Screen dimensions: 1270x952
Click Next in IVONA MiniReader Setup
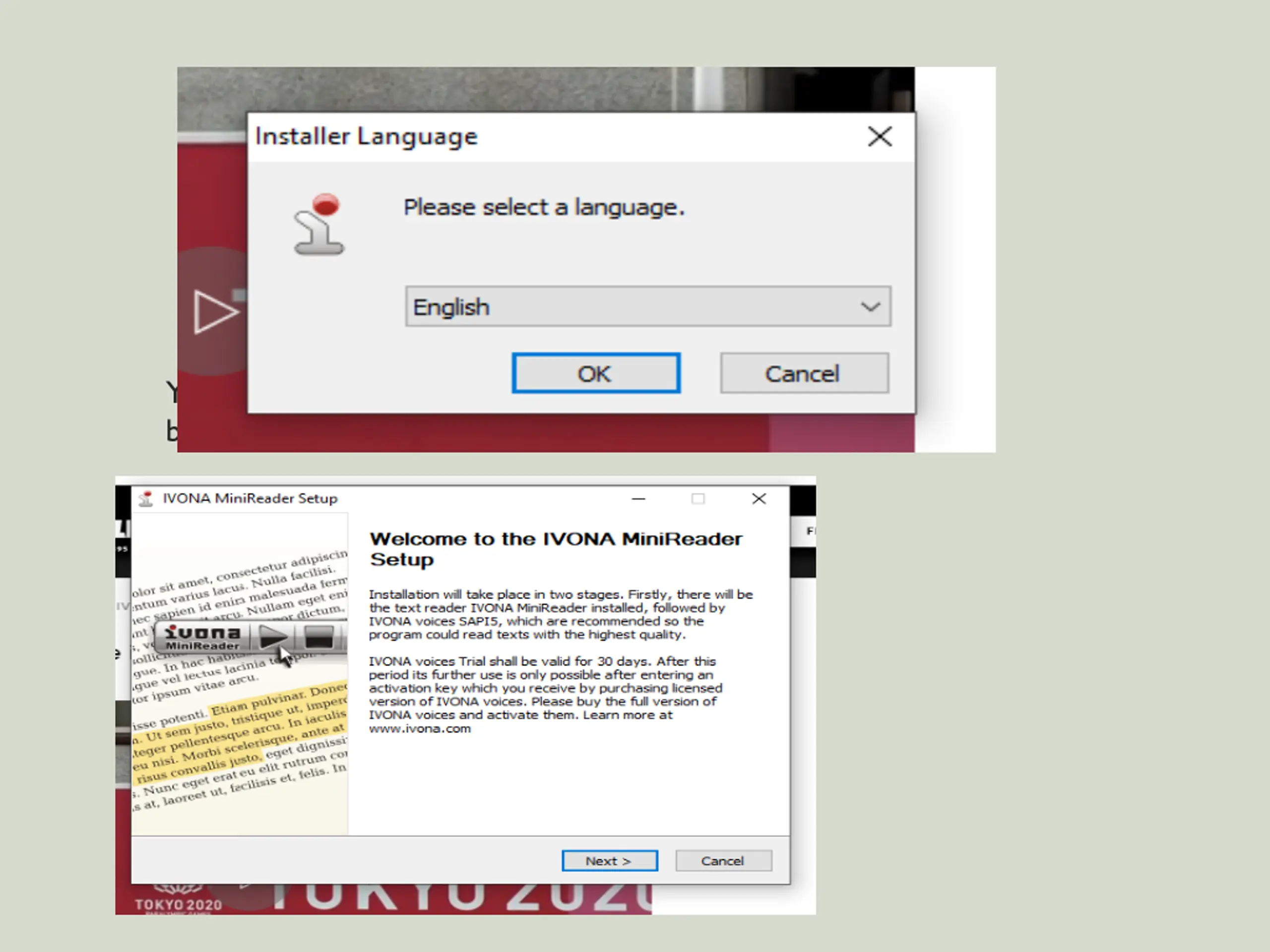click(x=610, y=861)
